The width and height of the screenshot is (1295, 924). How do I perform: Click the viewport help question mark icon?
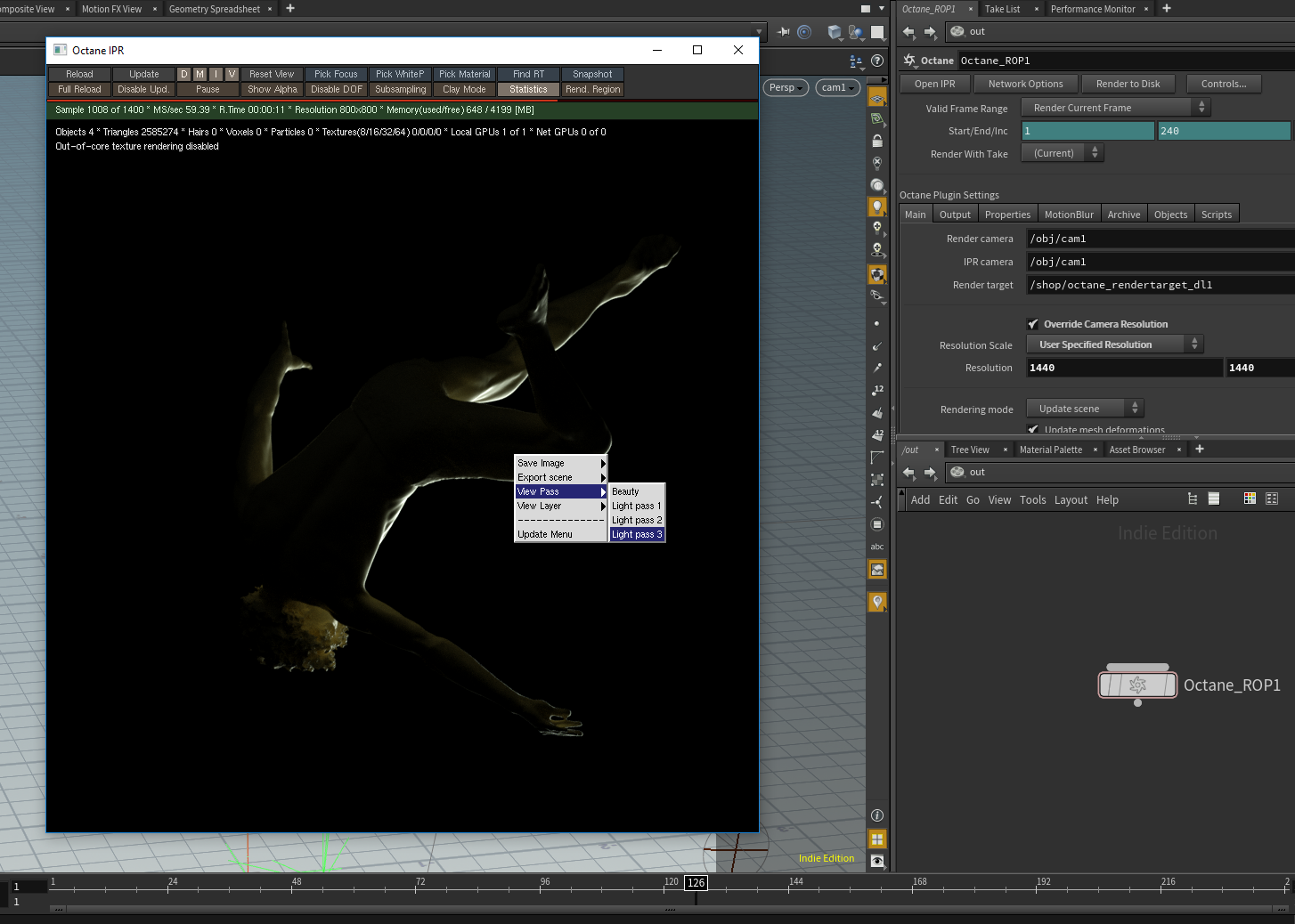tap(877, 61)
